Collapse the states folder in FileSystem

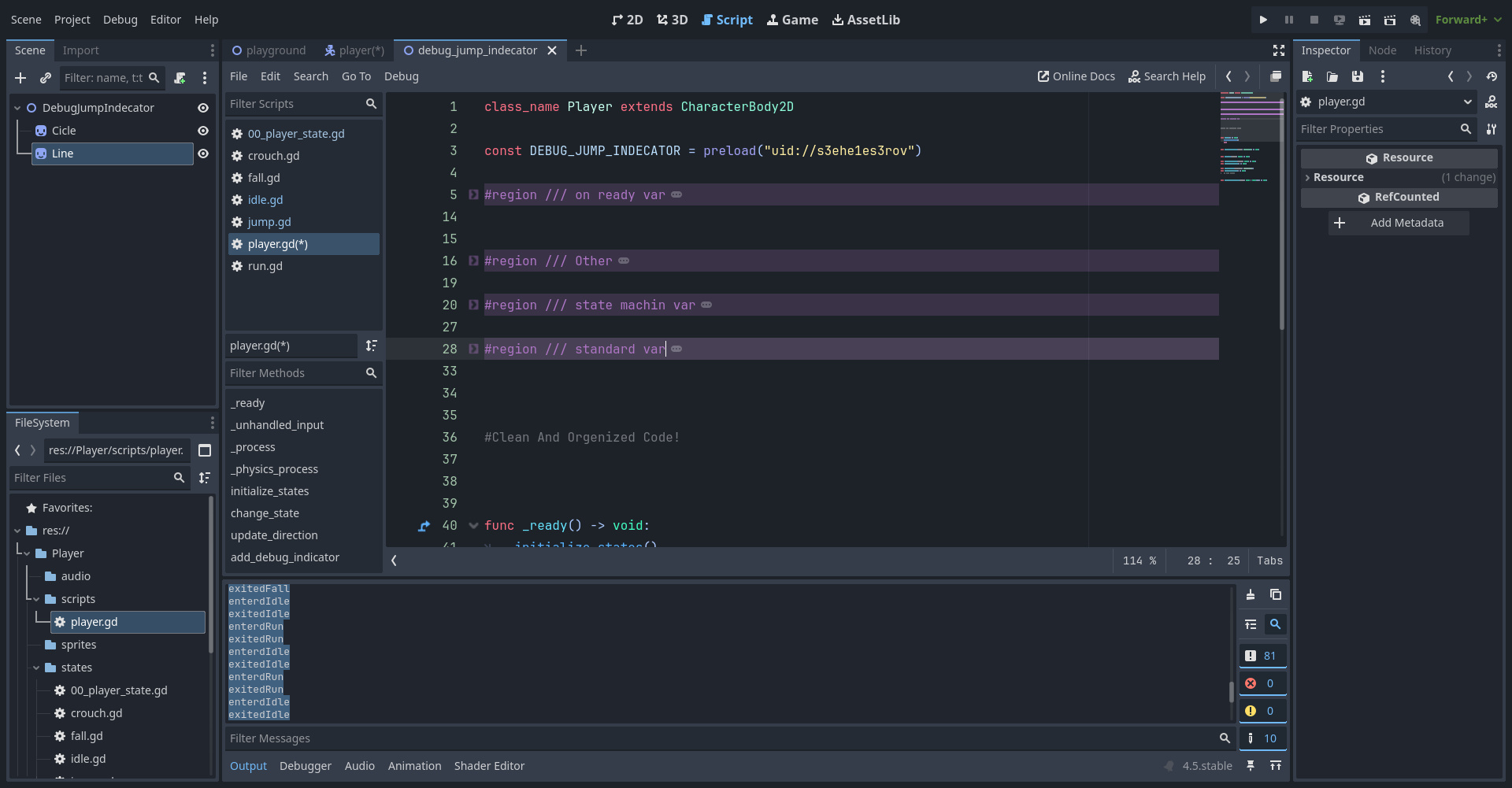[36, 668]
